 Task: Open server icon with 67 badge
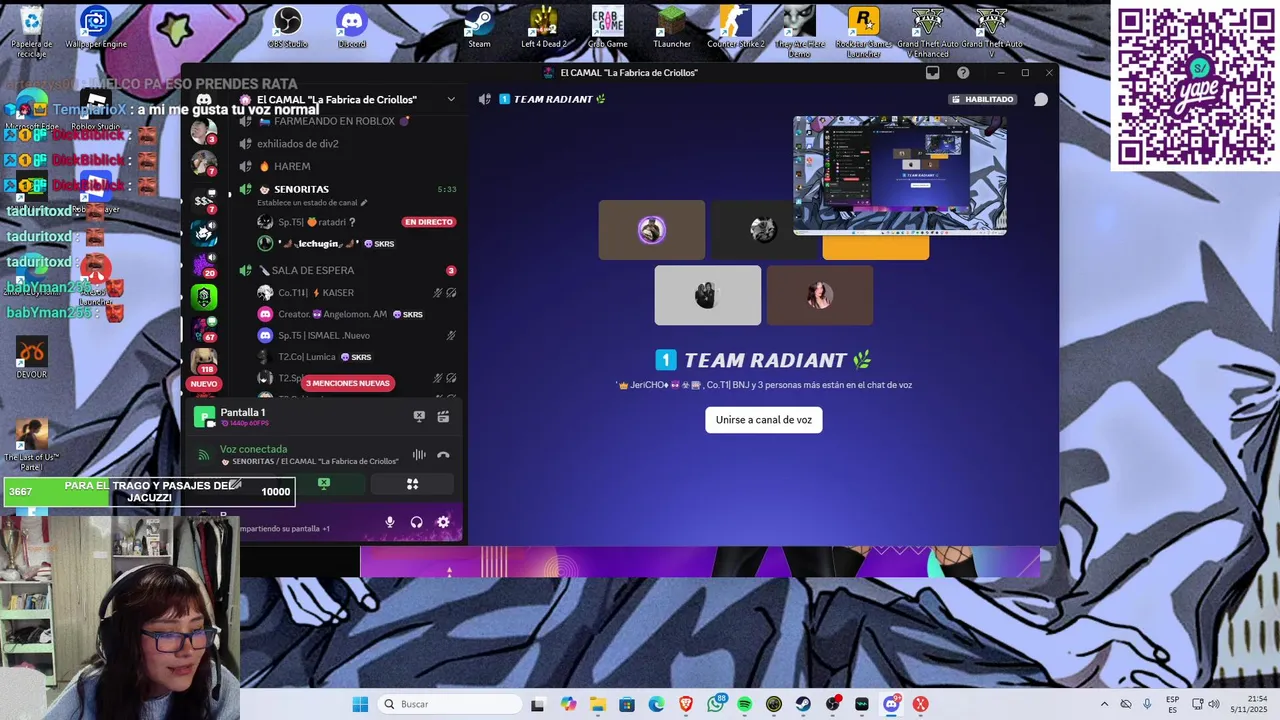pyautogui.click(x=204, y=328)
